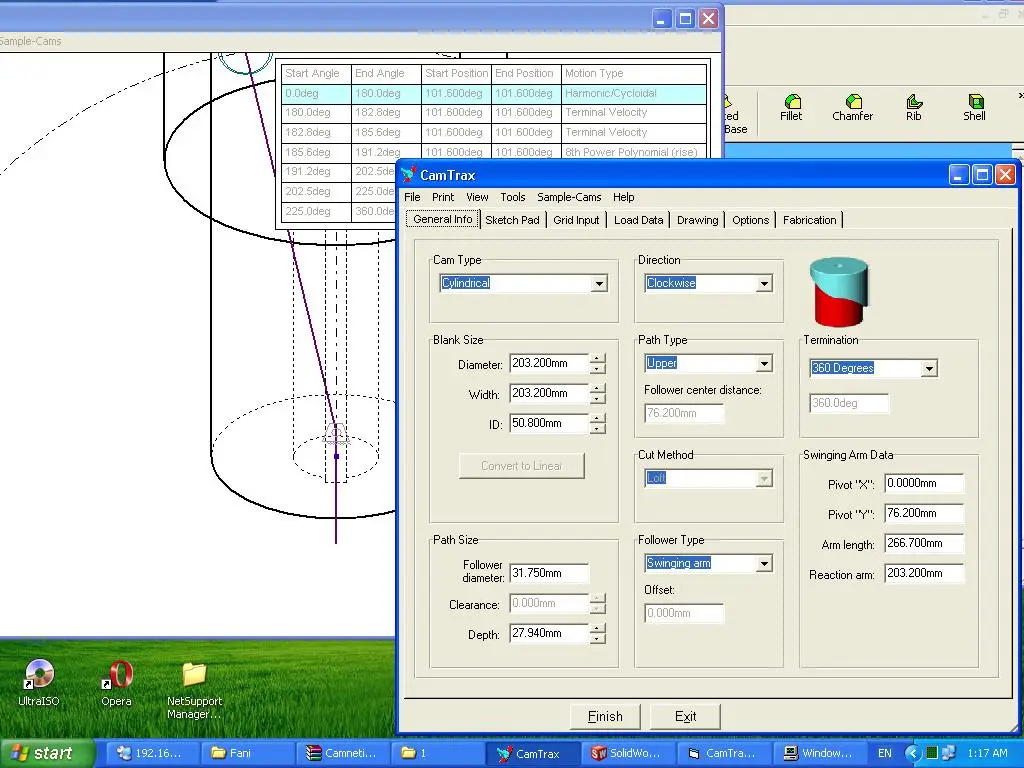Select the Shell feature icon

[974, 102]
